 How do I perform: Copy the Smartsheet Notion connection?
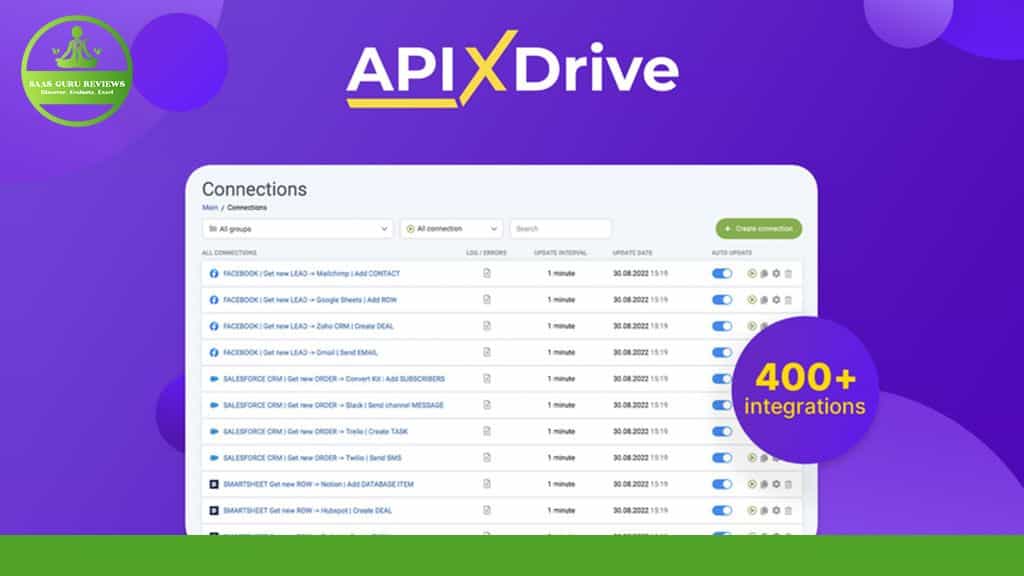pyautogui.click(x=764, y=484)
